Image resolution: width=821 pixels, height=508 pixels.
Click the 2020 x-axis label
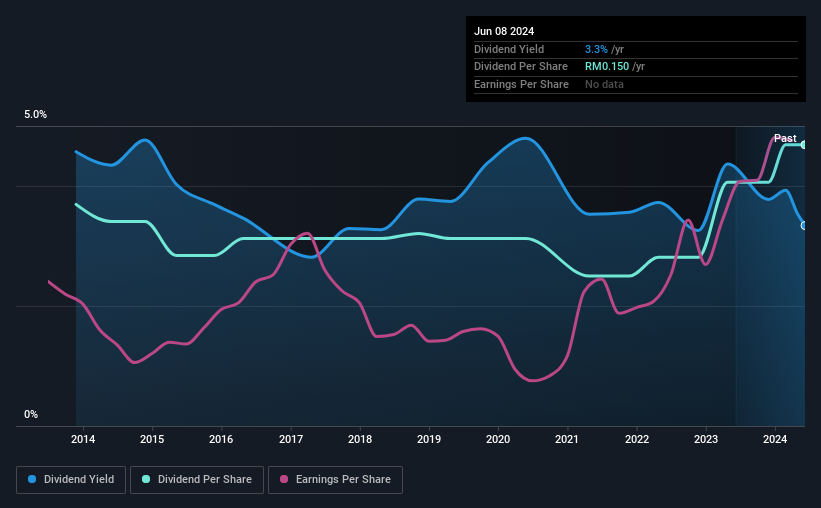[498, 439]
